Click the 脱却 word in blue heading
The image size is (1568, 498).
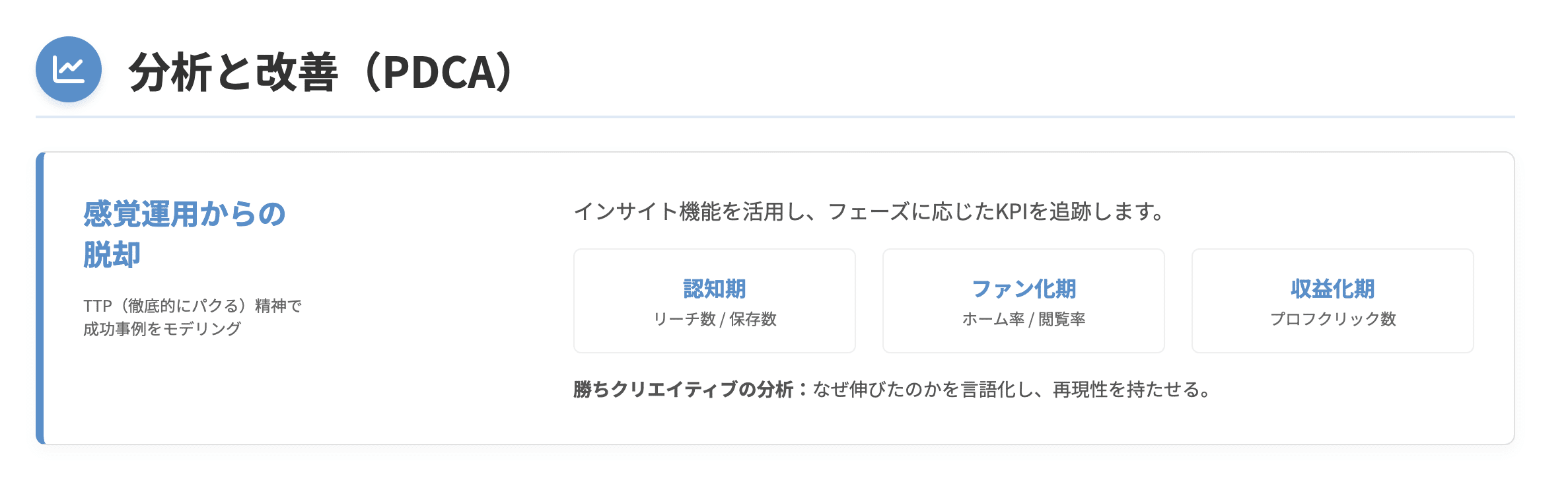point(112,255)
